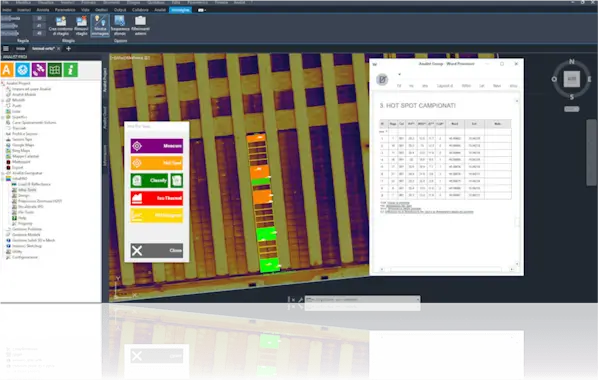Click the Trasparenza sfondo ribbon icon
Viewport: 598px width, 380px height.
click(120, 26)
